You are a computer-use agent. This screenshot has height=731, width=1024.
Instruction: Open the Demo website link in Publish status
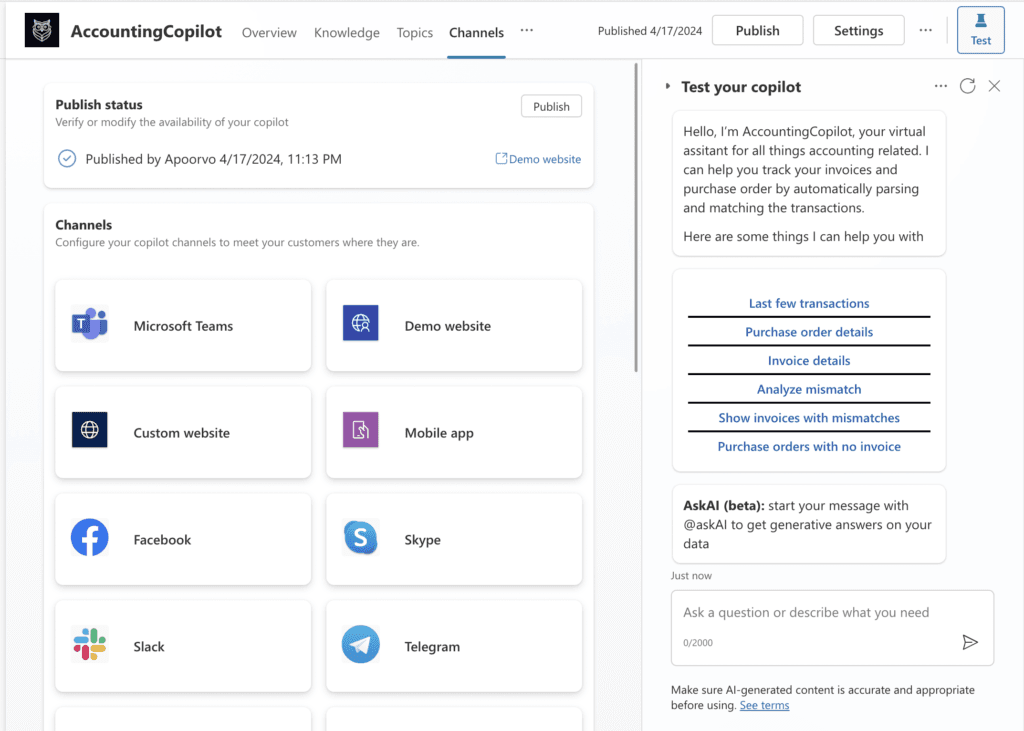coord(538,159)
